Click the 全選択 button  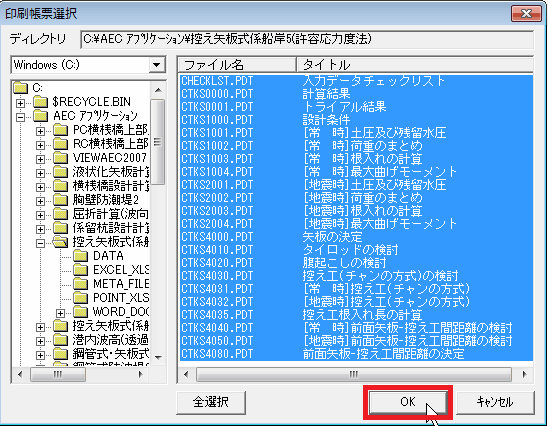coord(211,402)
